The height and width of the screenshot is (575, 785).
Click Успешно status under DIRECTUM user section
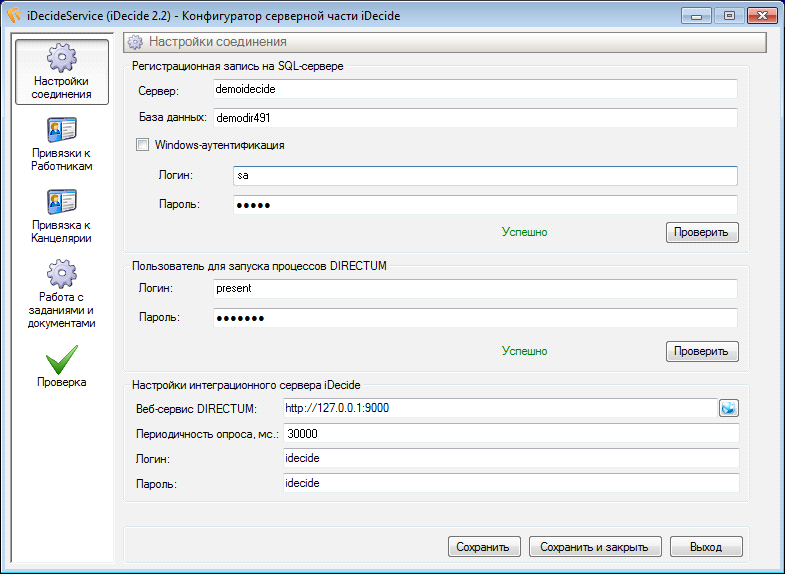(x=525, y=351)
